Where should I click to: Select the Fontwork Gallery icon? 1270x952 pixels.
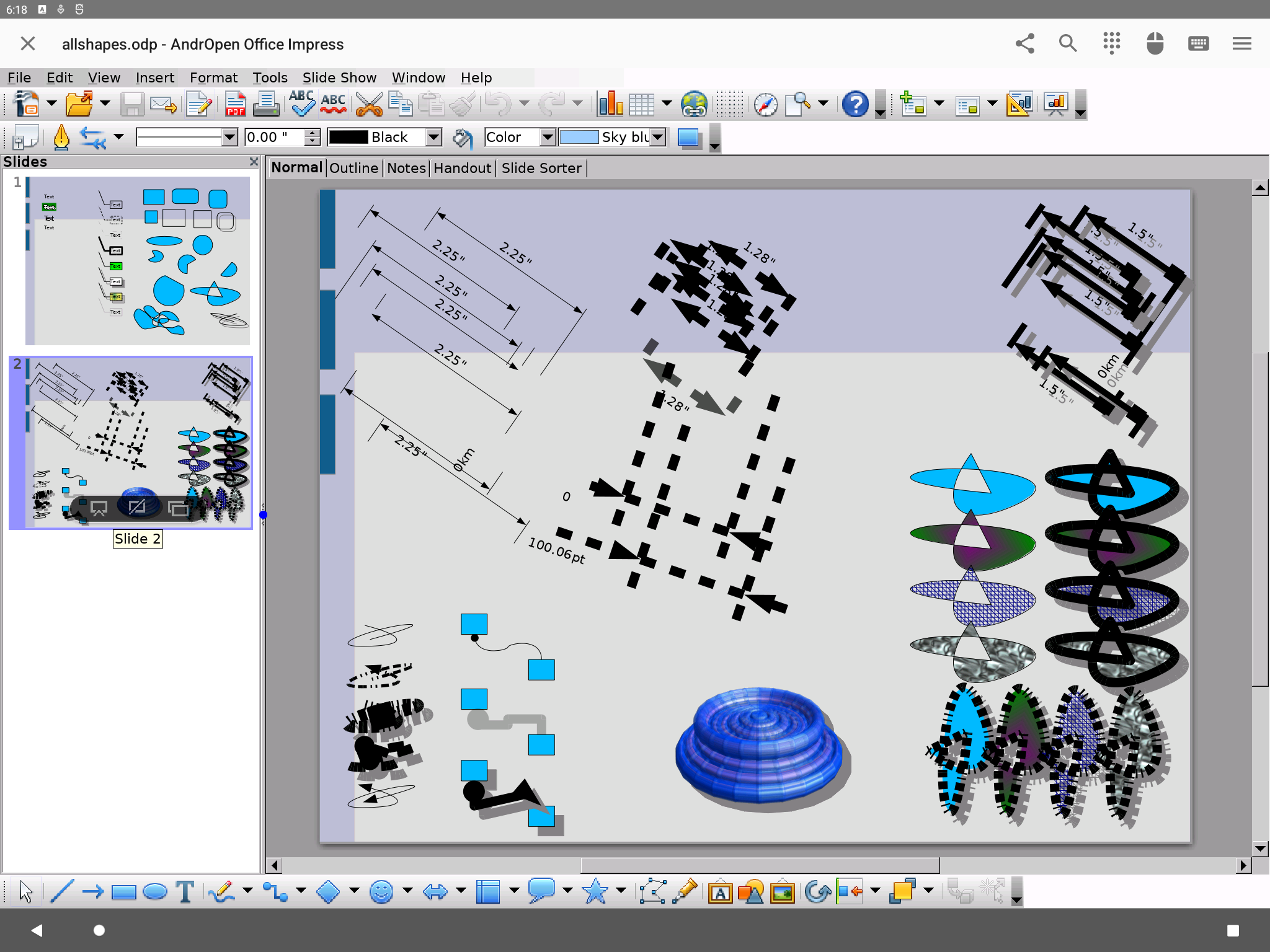click(720, 892)
